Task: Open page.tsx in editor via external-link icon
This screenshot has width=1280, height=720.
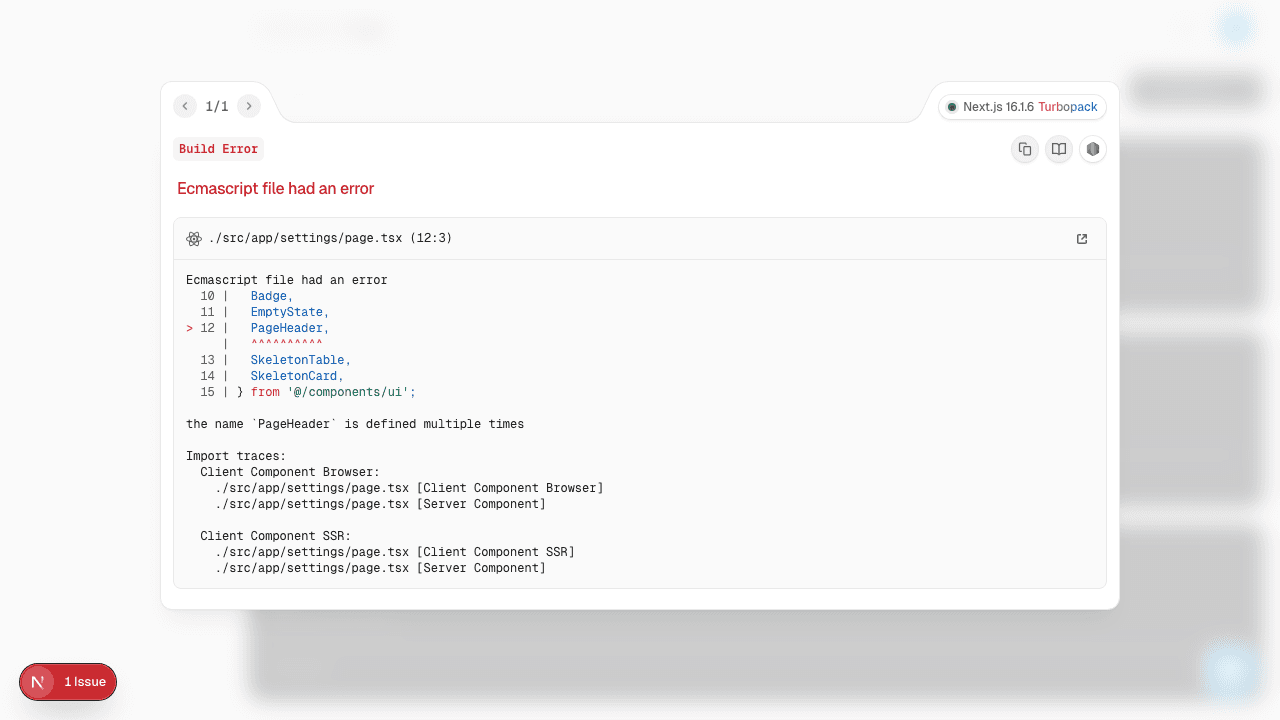Action: pyautogui.click(x=1082, y=239)
